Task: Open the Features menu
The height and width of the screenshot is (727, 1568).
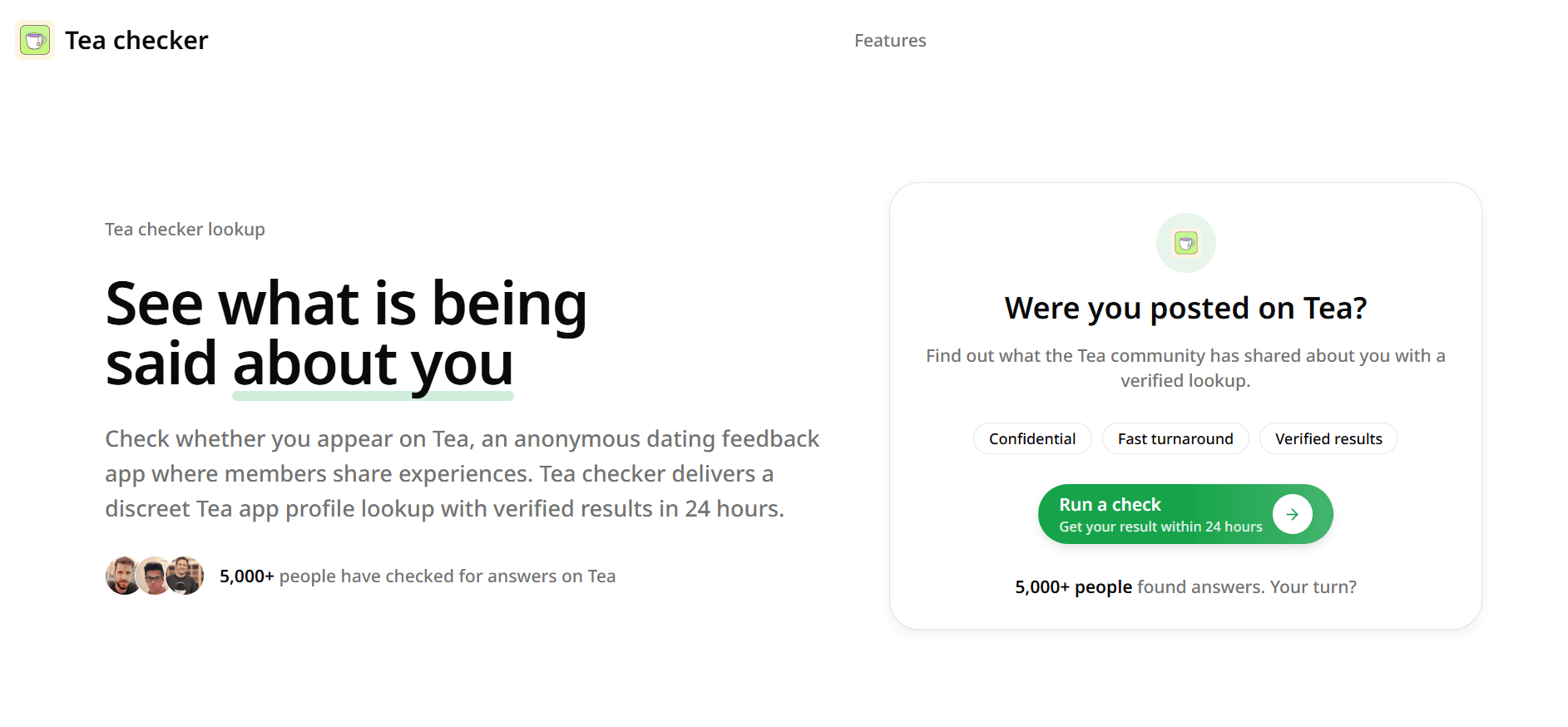Action: 889,40
